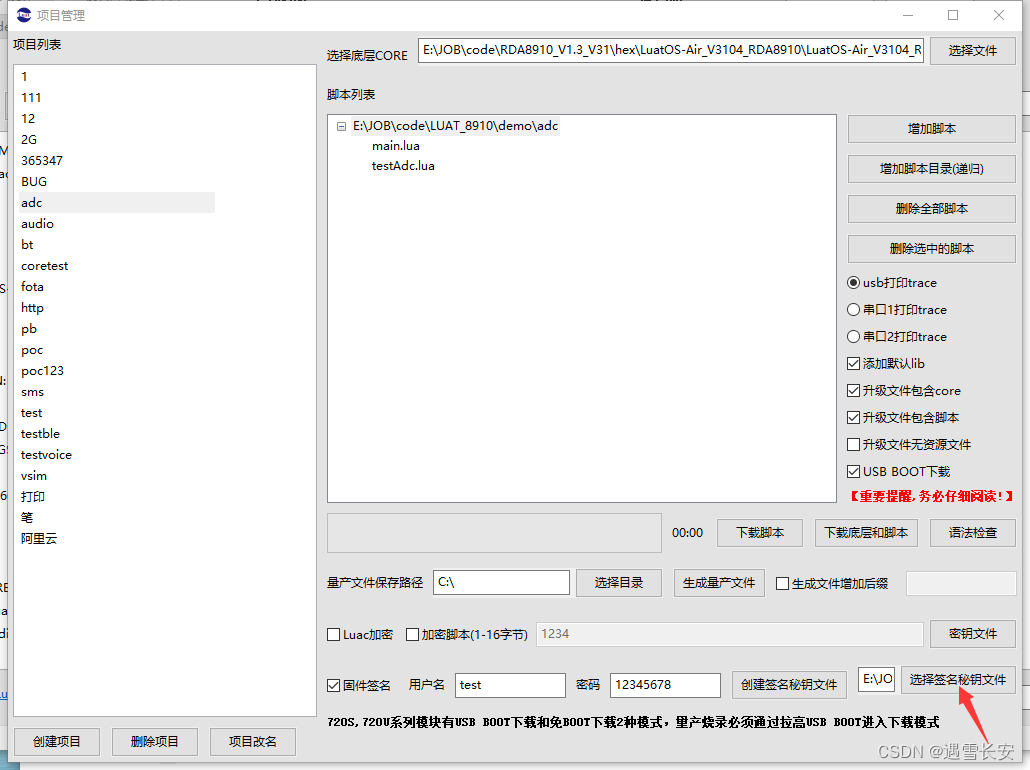Select project pb in list

29,328
